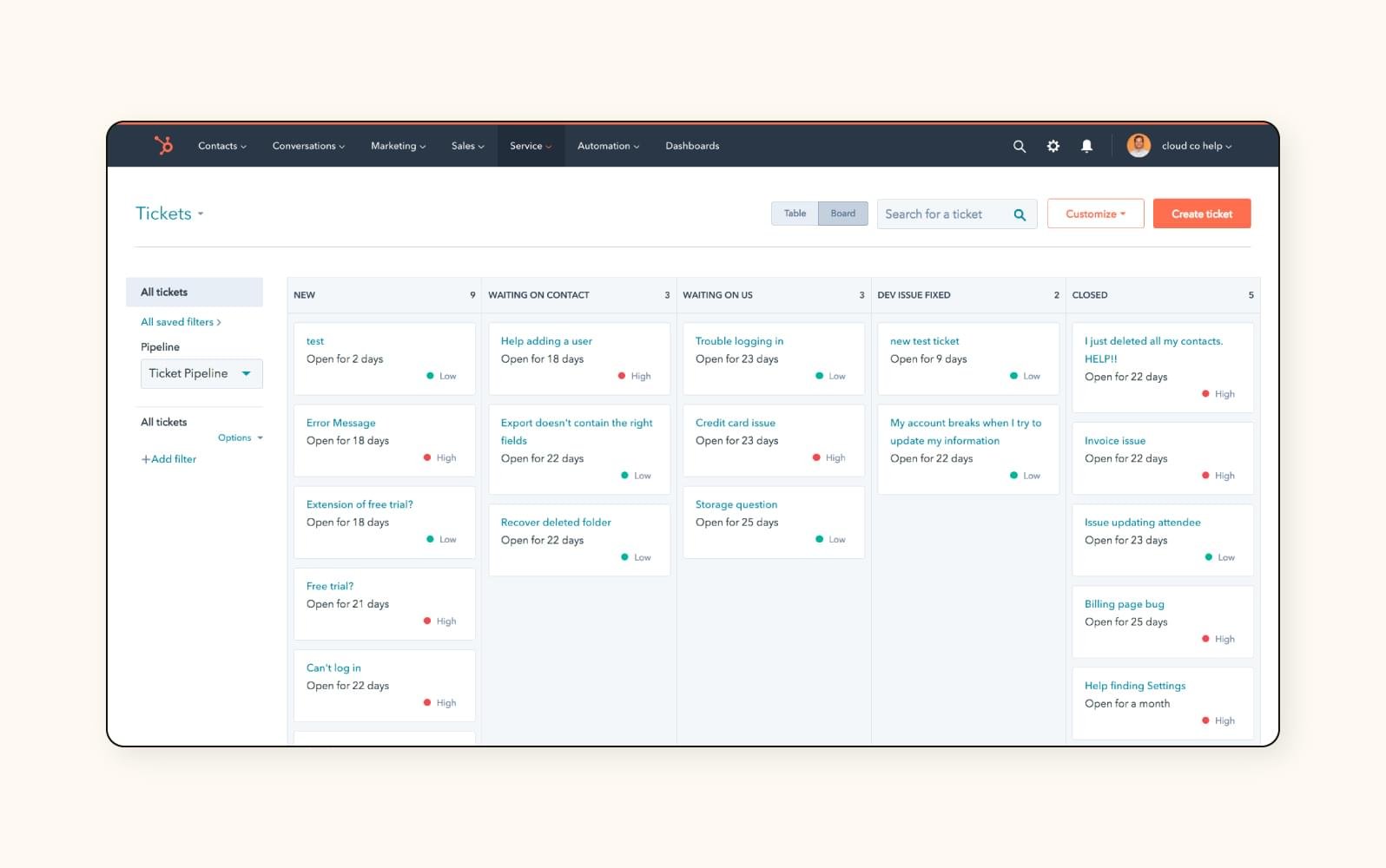Open 'new test ticket' ticket

925,341
